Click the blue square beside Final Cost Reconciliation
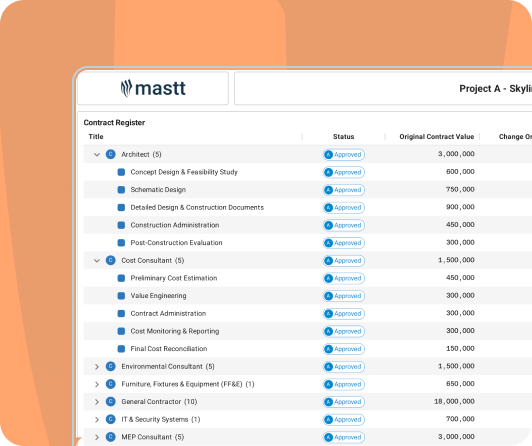Image resolution: width=532 pixels, height=446 pixels. tap(121, 349)
